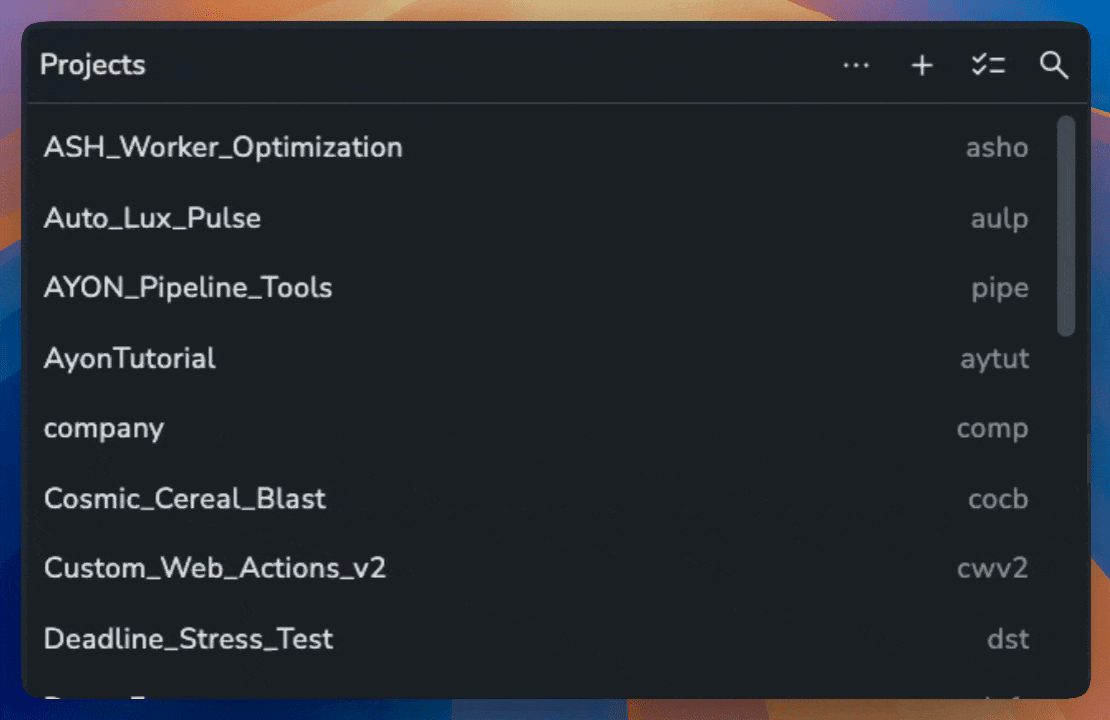Select the 'comp' code on company row

(992, 429)
